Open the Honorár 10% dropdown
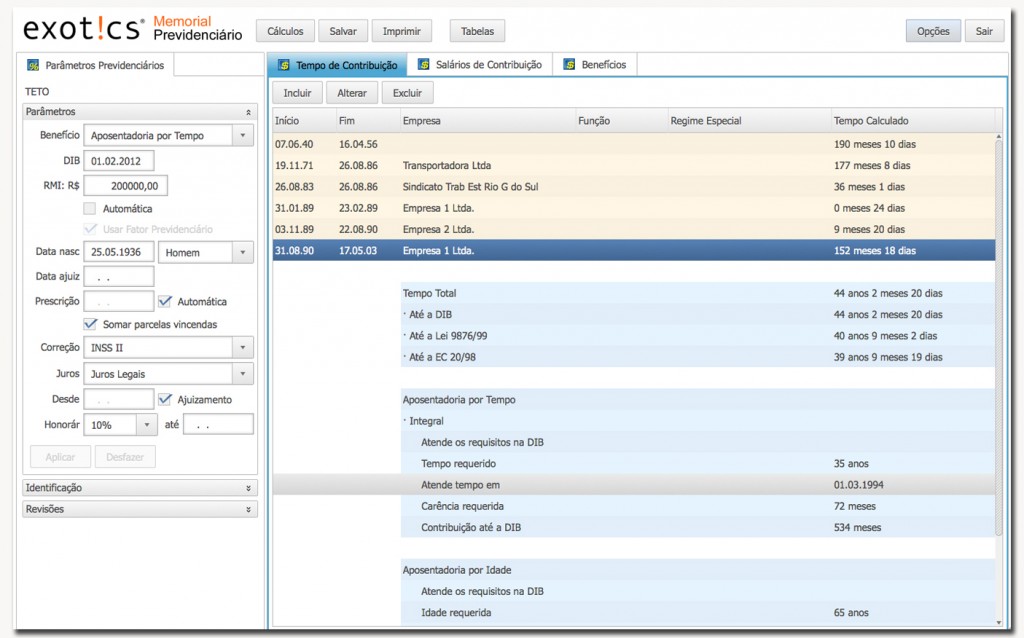This screenshot has height=638, width=1024. 147,424
